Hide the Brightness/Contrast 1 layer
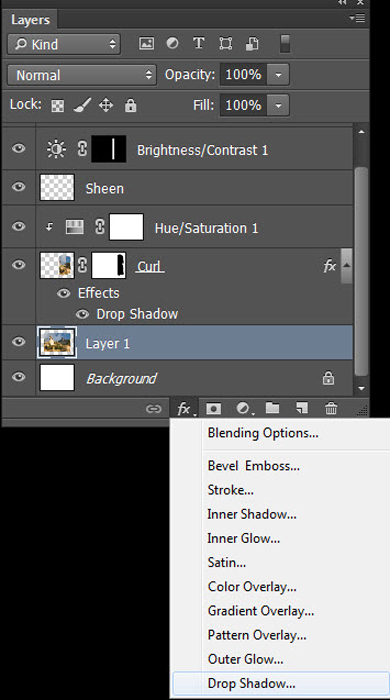This screenshot has width=390, height=700. tap(18, 148)
